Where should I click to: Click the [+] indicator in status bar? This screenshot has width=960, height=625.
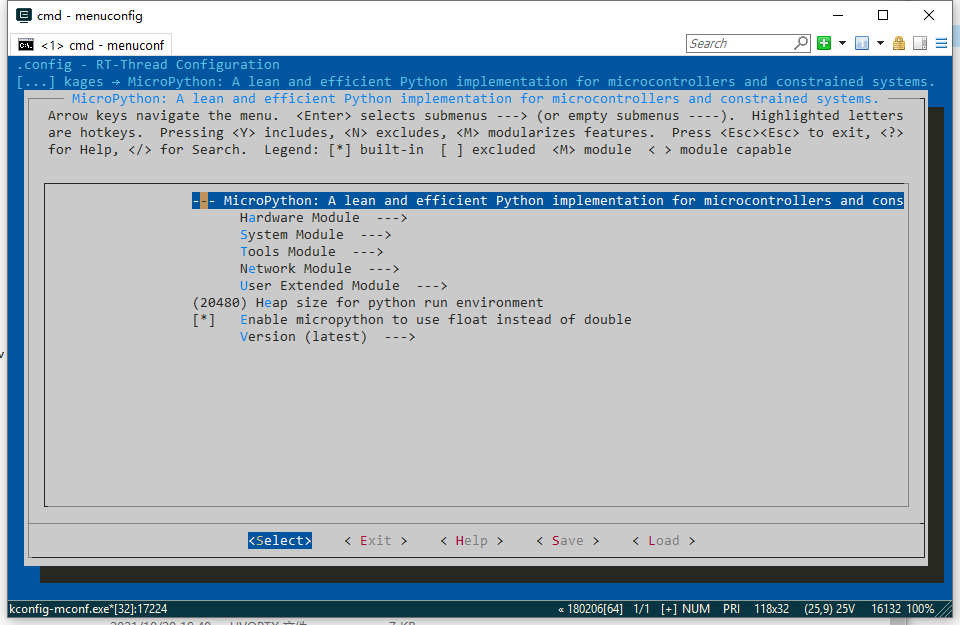(669, 609)
